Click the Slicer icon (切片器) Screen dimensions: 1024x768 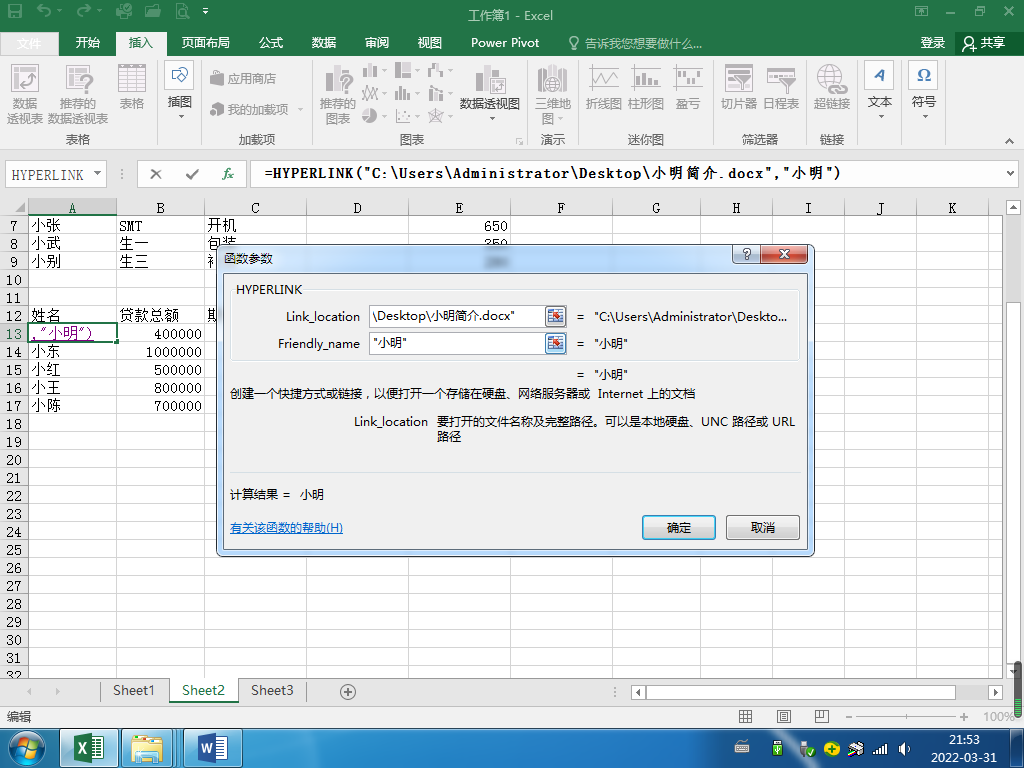(x=739, y=87)
